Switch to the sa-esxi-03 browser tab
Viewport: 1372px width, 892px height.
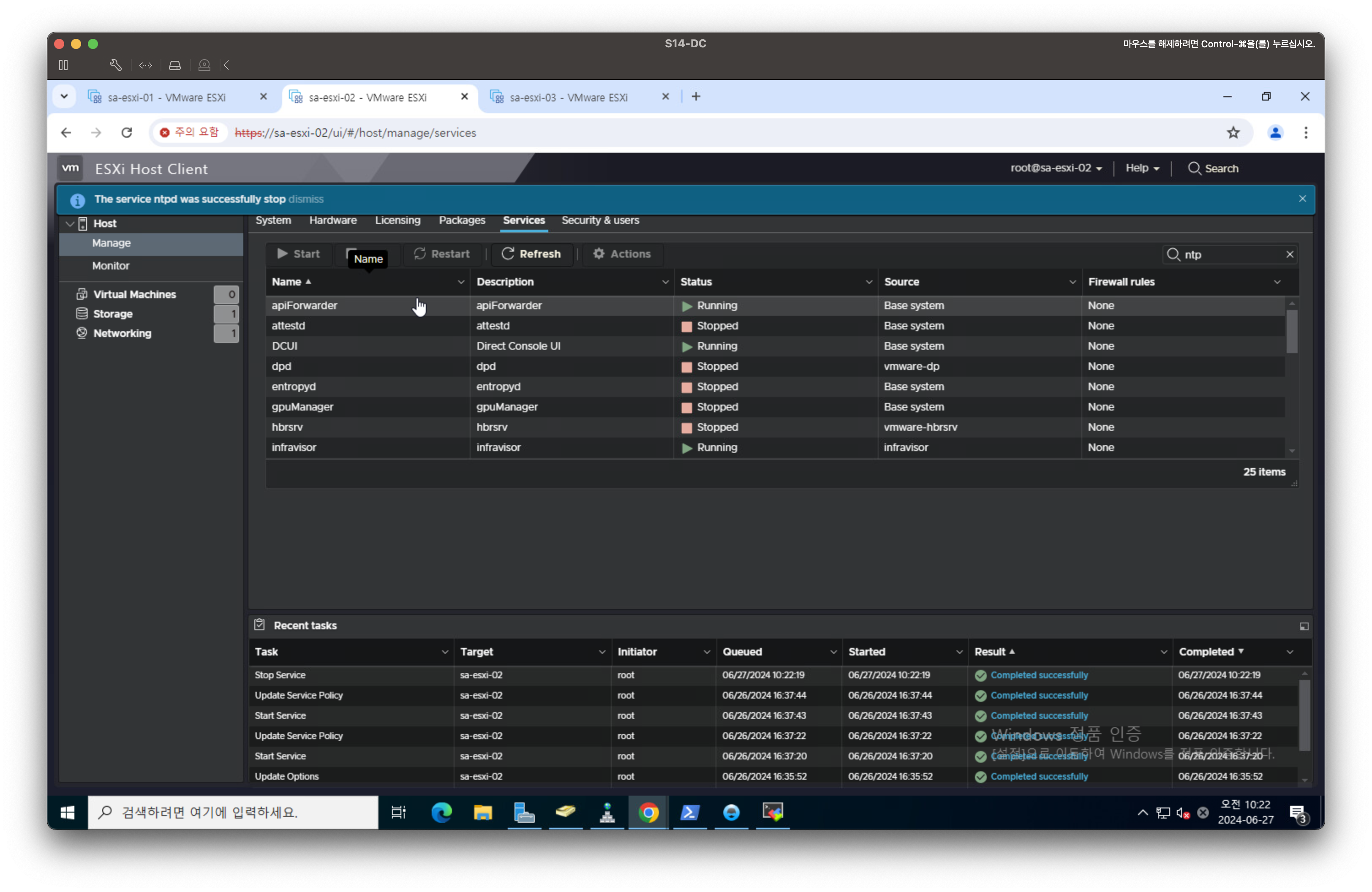569,98
